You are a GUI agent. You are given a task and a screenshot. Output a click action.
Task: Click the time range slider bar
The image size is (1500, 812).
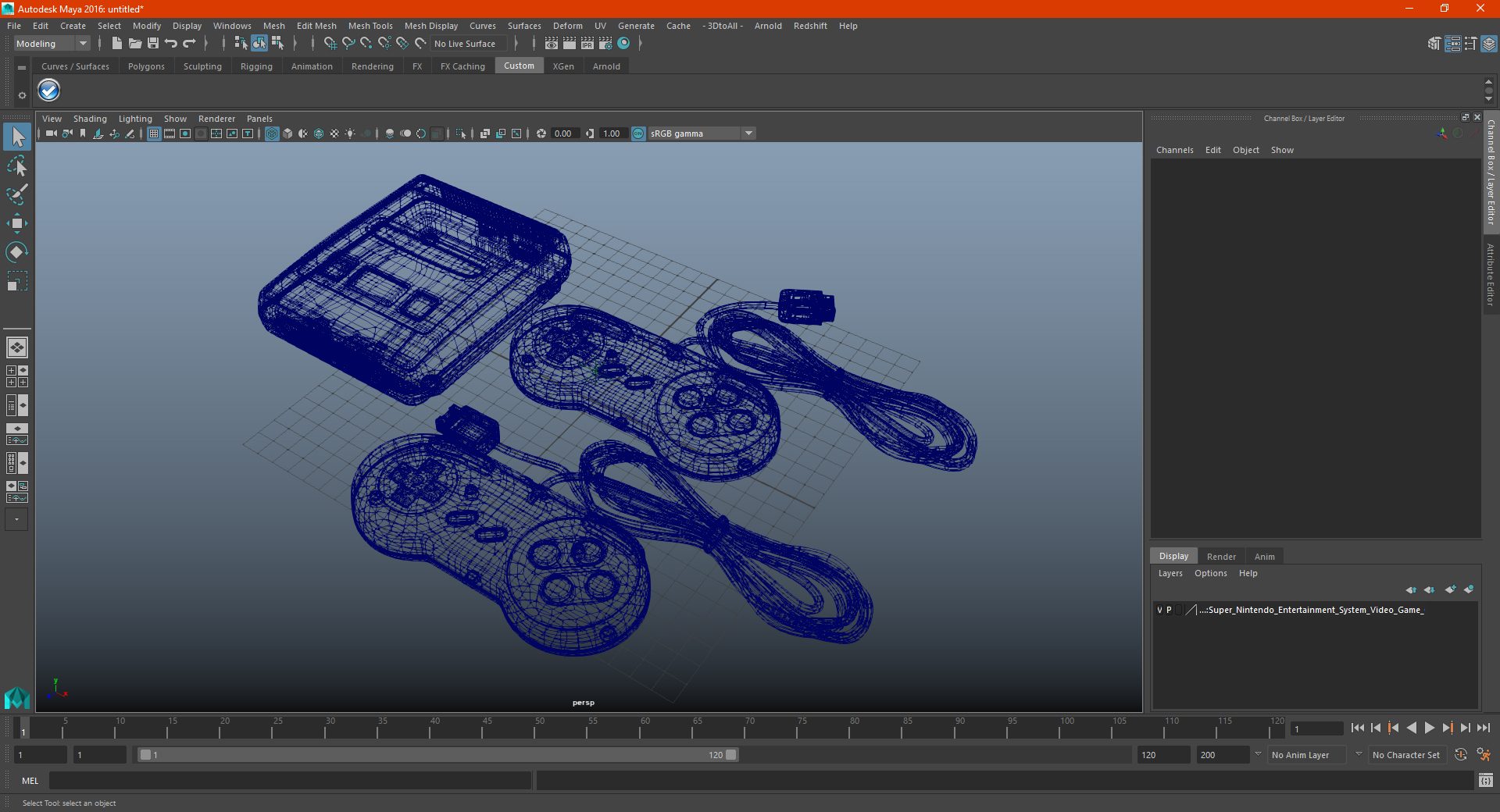point(437,755)
